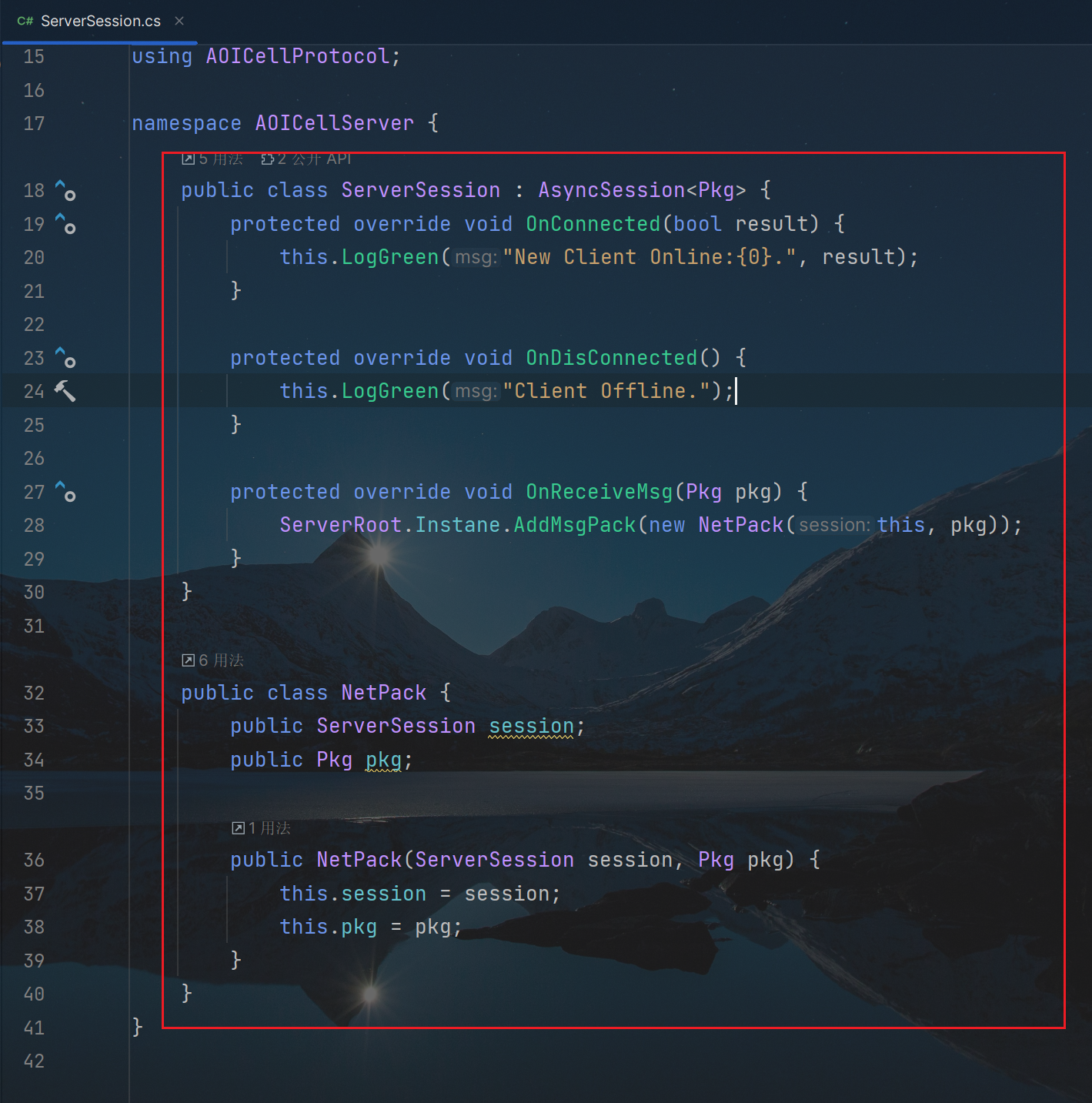
Task: Open the '1 用法' usages hint above the constructor
Action: pyautogui.click(x=261, y=828)
